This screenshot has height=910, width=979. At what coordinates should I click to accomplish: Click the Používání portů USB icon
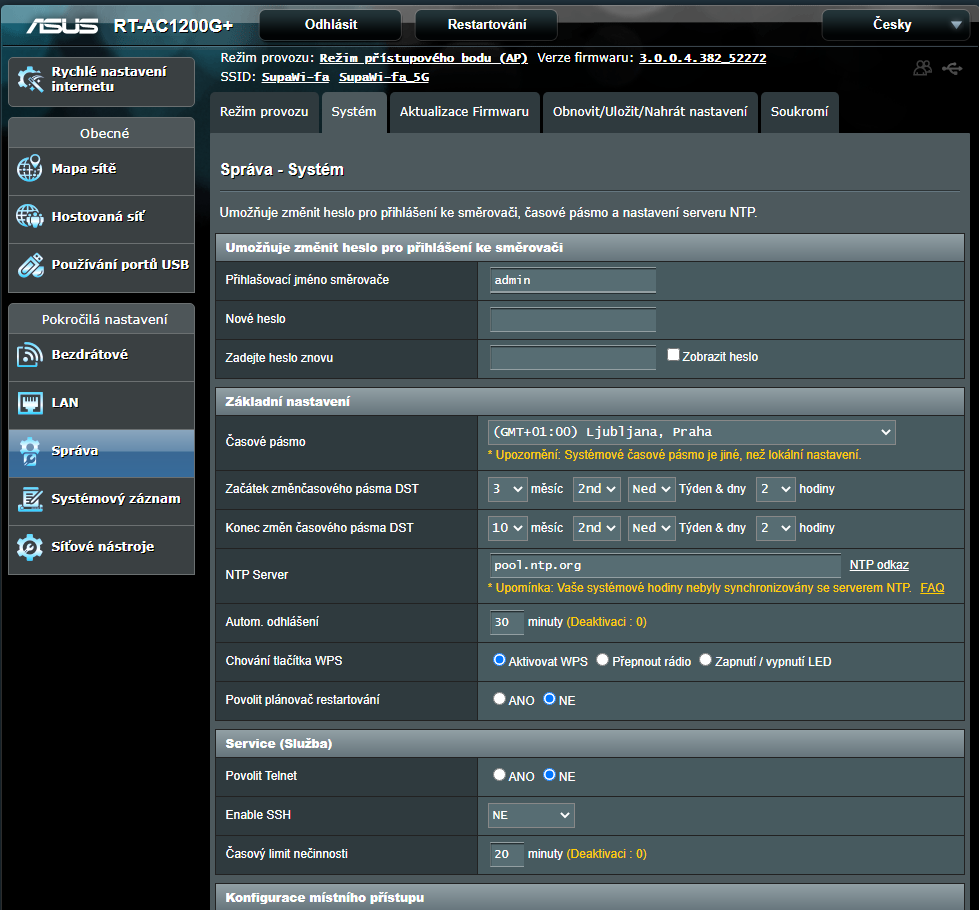click(x=30, y=265)
